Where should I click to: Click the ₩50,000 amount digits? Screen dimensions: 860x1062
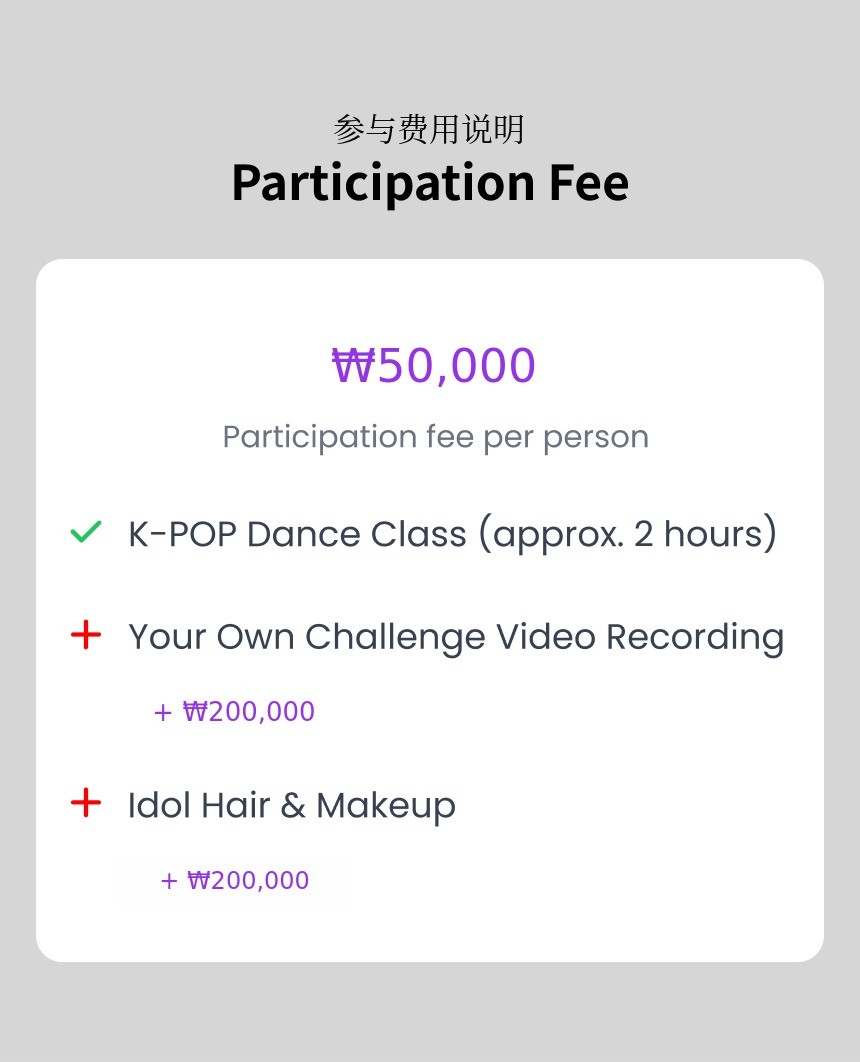pyautogui.click(x=457, y=366)
